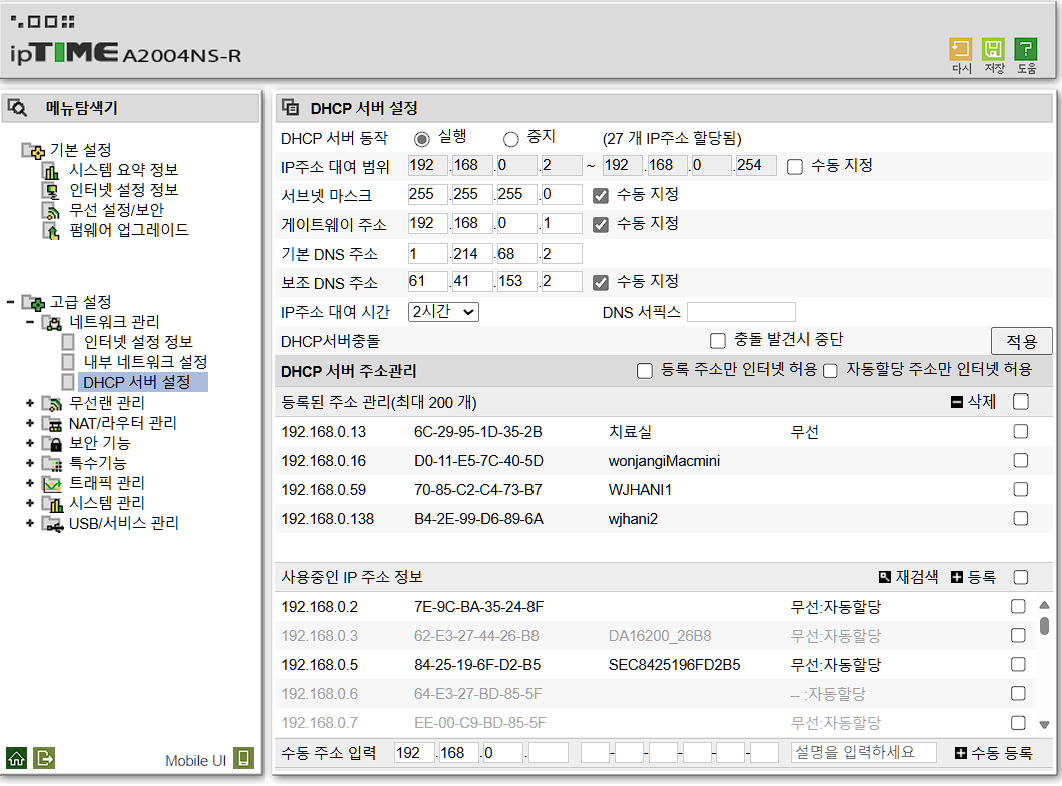Click the 펌웨어 업그레이드 icon

[x=51, y=230]
